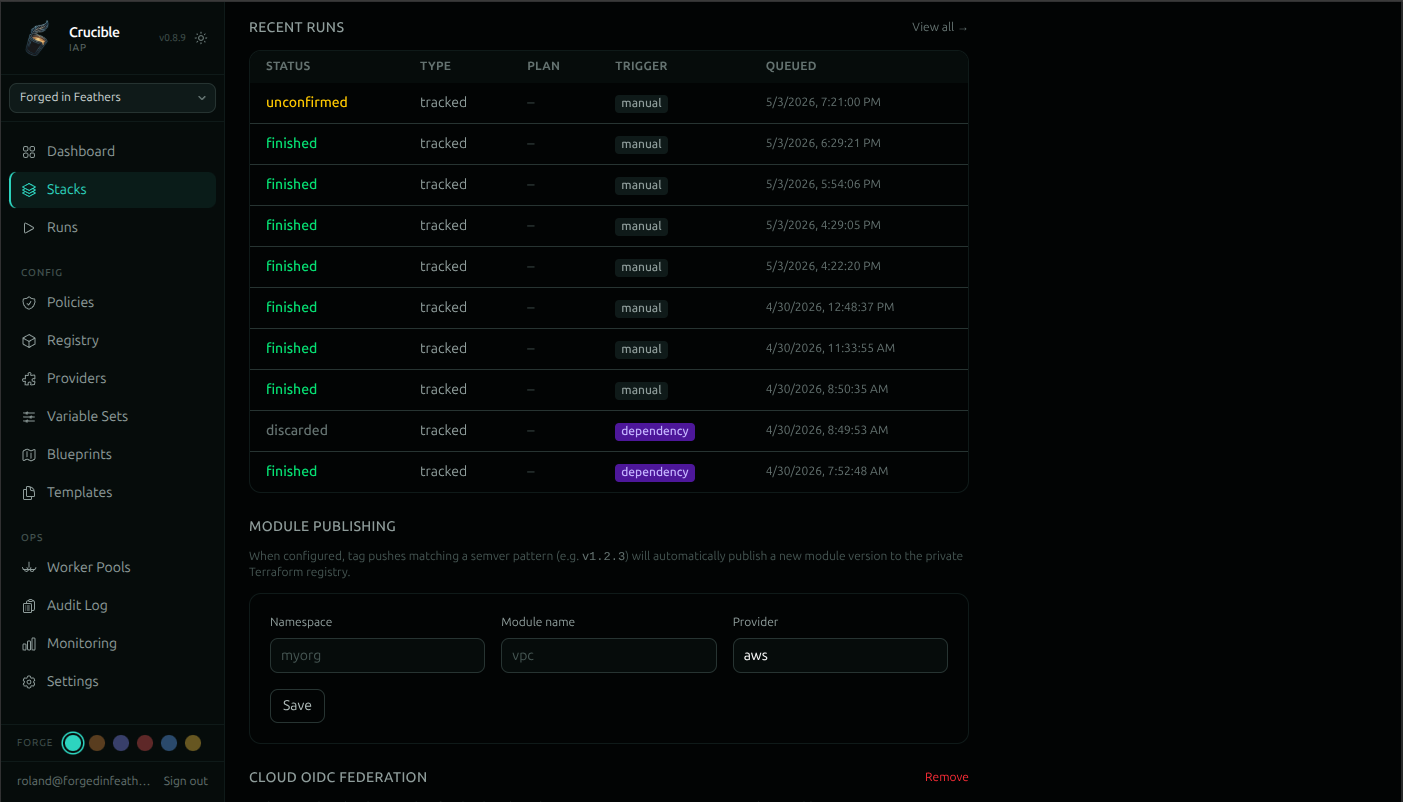
Task: Select the blue forge color swatch
Action: click(169, 743)
